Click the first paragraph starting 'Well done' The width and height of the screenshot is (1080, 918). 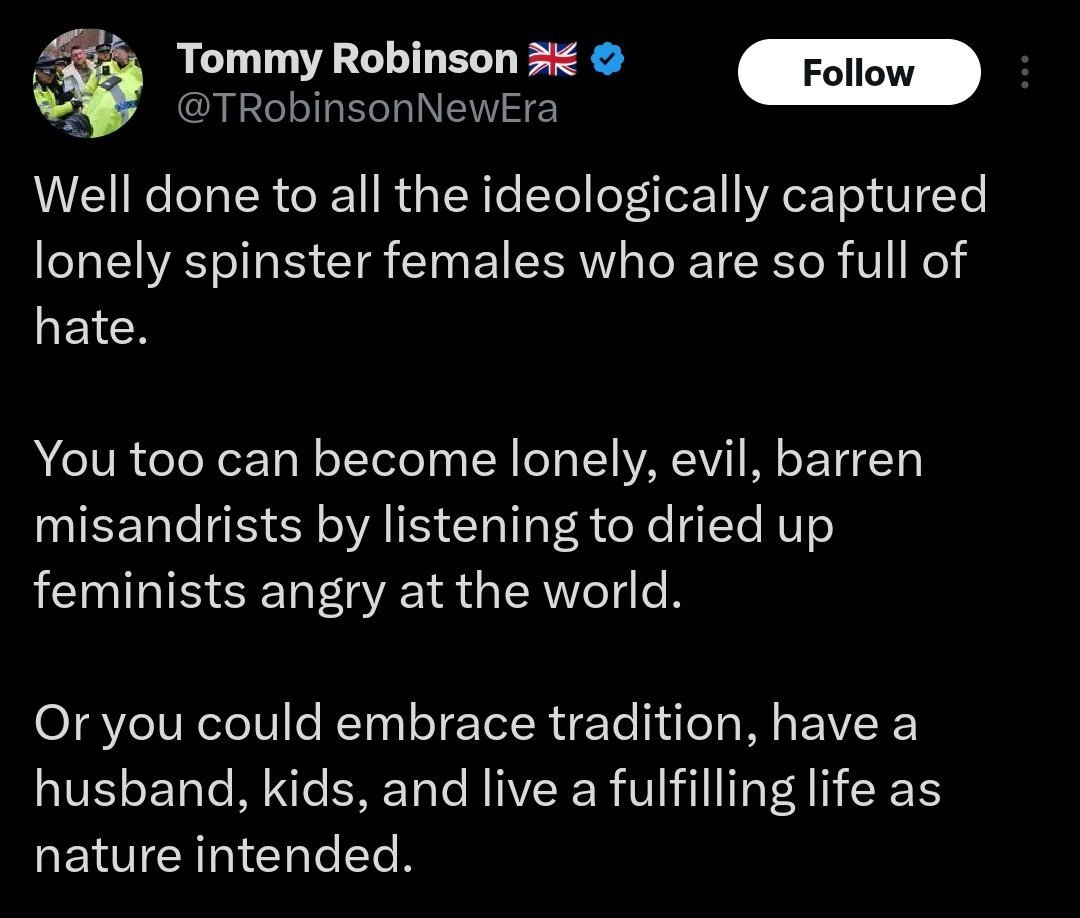(x=500, y=261)
